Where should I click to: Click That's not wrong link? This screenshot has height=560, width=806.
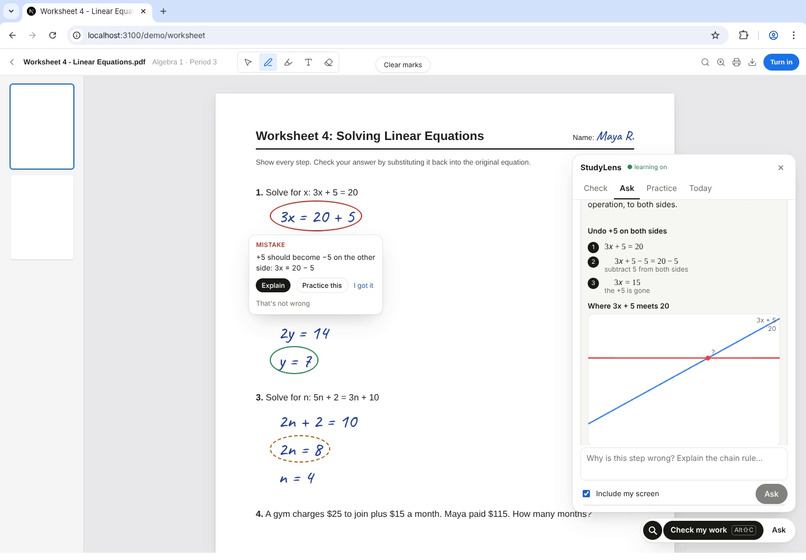[x=283, y=303]
